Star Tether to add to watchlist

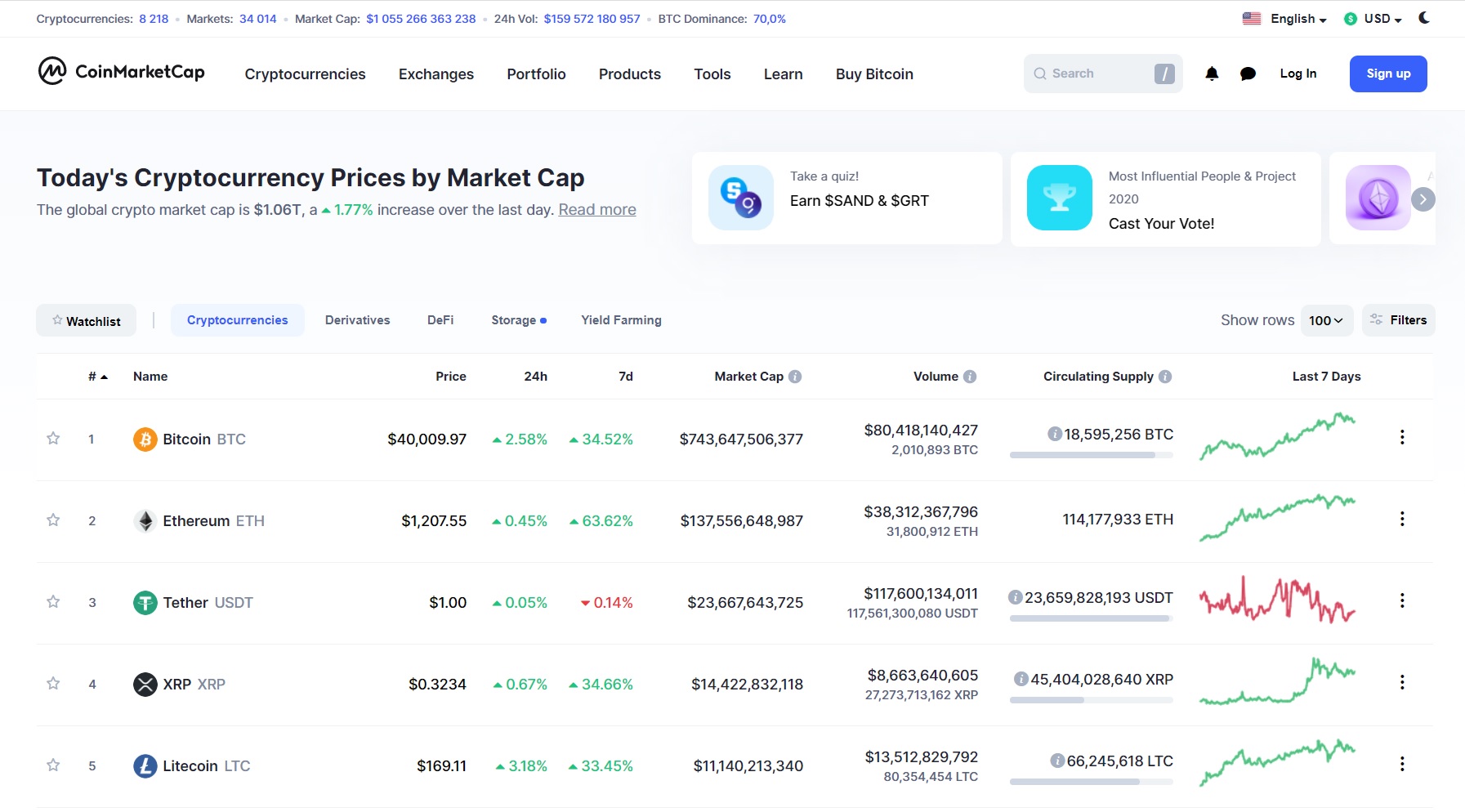tap(53, 602)
